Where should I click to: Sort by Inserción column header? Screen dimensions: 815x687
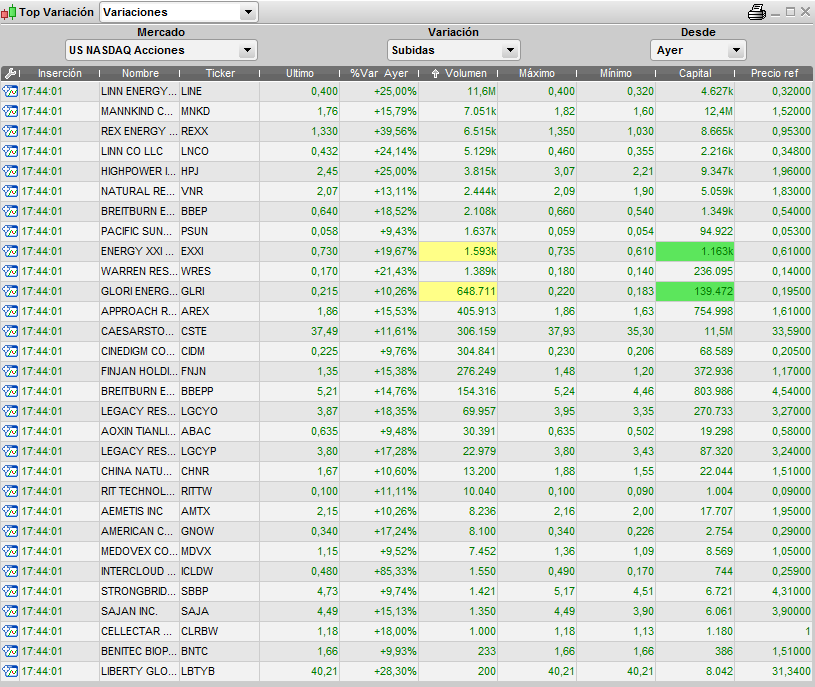60,73
